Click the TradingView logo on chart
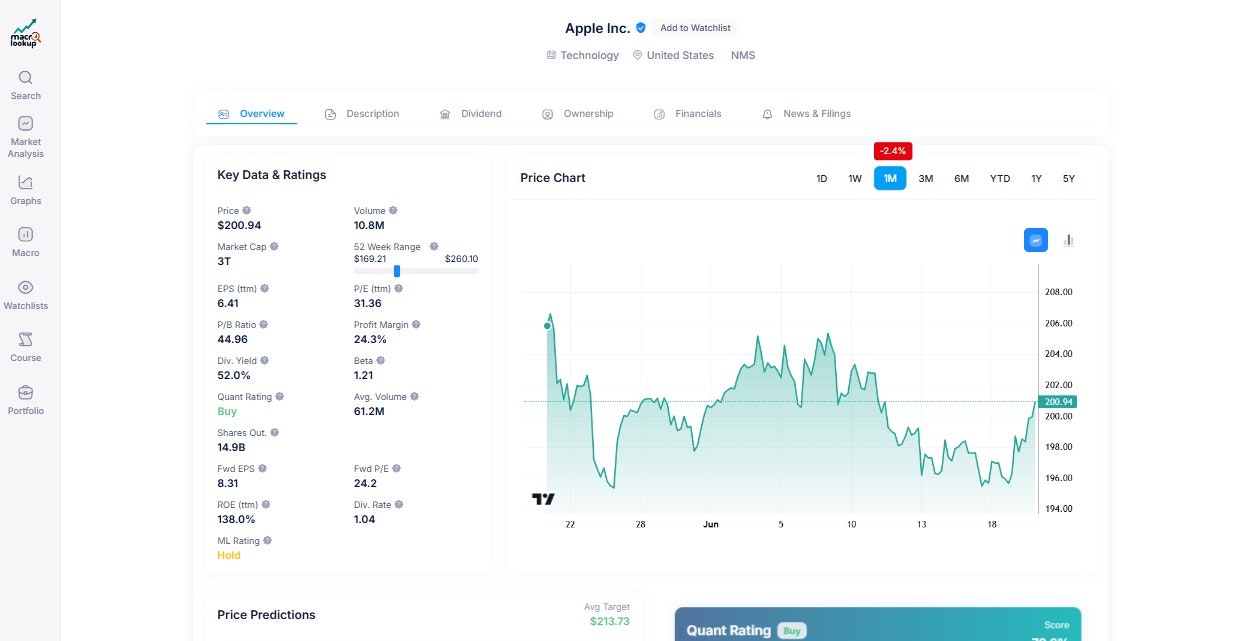Viewport: 1236px width, 641px height. (x=543, y=499)
